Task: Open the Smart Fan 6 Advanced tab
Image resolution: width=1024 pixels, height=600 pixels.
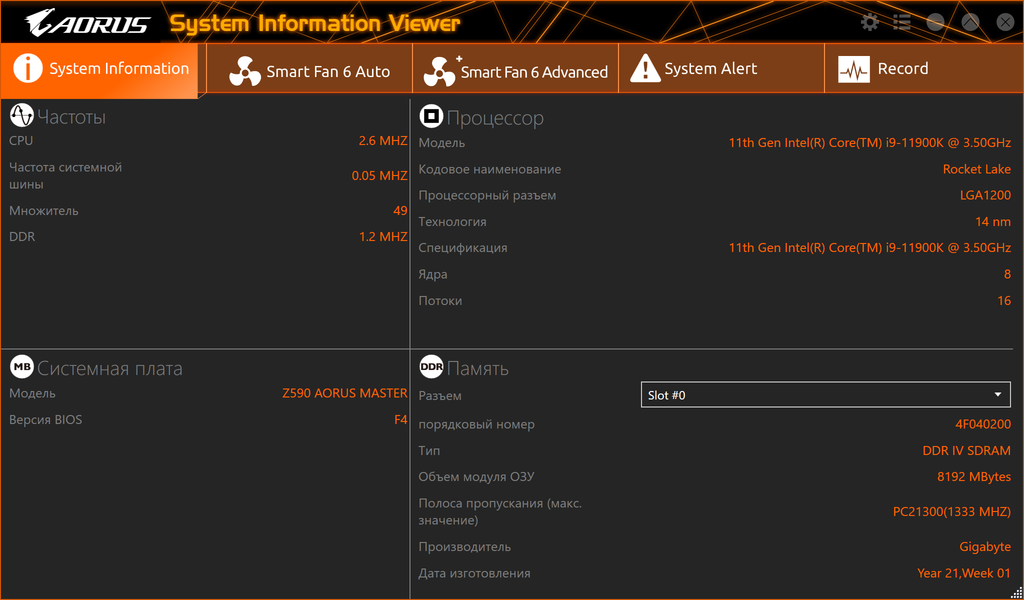Action: (516, 69)
